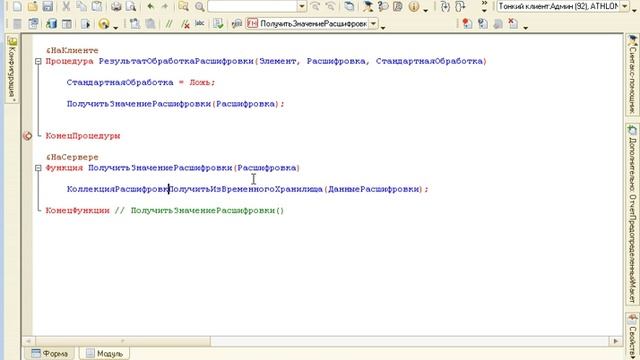Expand hidden toolbar buttons chevron

(484, 6)
